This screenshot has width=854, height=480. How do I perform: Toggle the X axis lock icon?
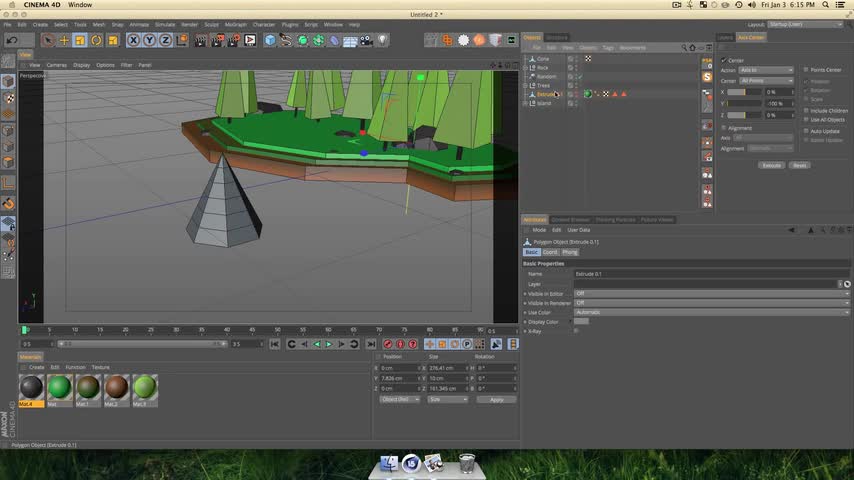click(134, 40)
